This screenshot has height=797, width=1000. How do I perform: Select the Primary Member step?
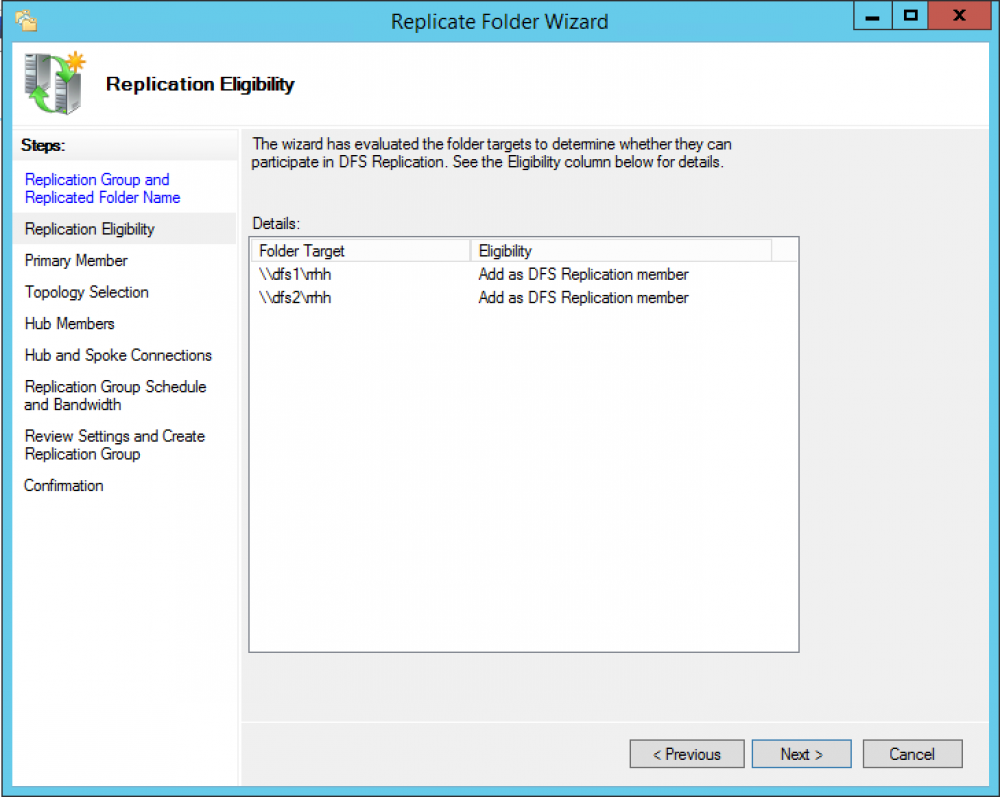(x=75, y=260)
